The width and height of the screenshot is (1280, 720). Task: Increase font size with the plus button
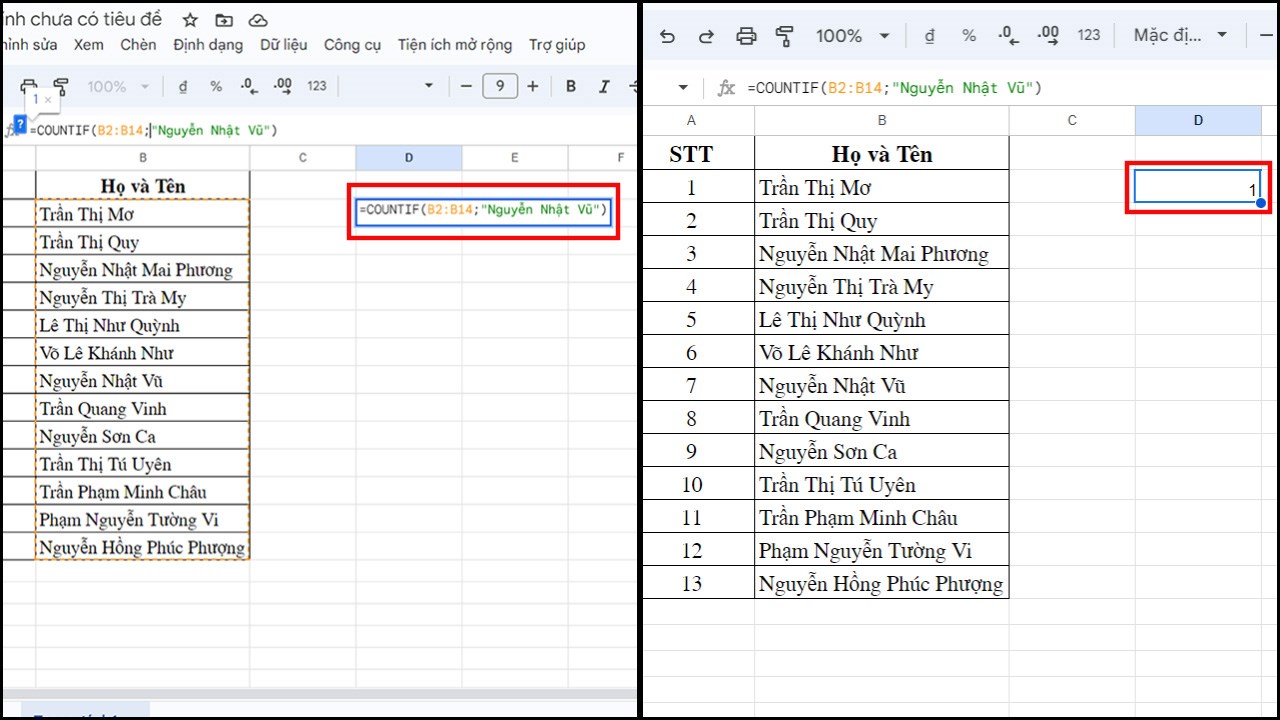pyautogui.click(x=532, y=87)
